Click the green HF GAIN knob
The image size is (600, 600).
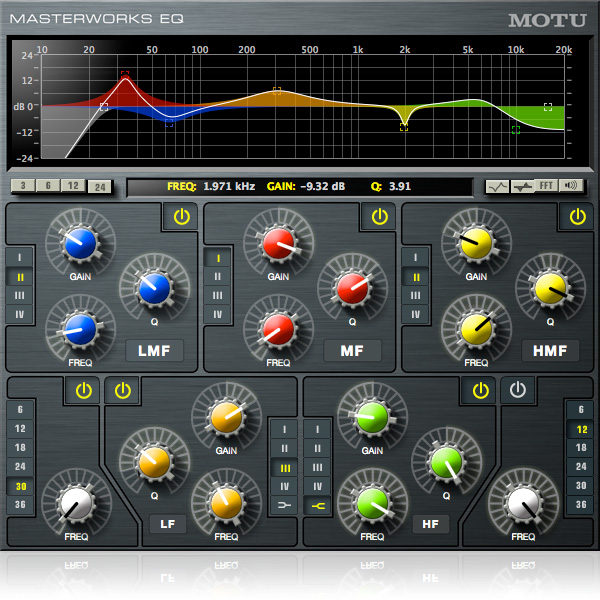[x=372, y=417]
